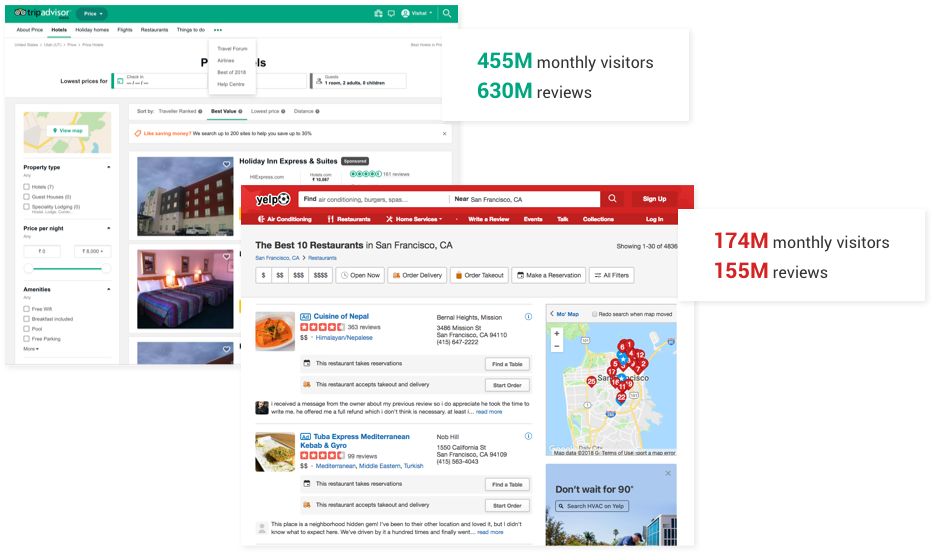This screenshot has width=934, height=555.
Task: Click info icon next to Lowest price
Action: [283, 111]
